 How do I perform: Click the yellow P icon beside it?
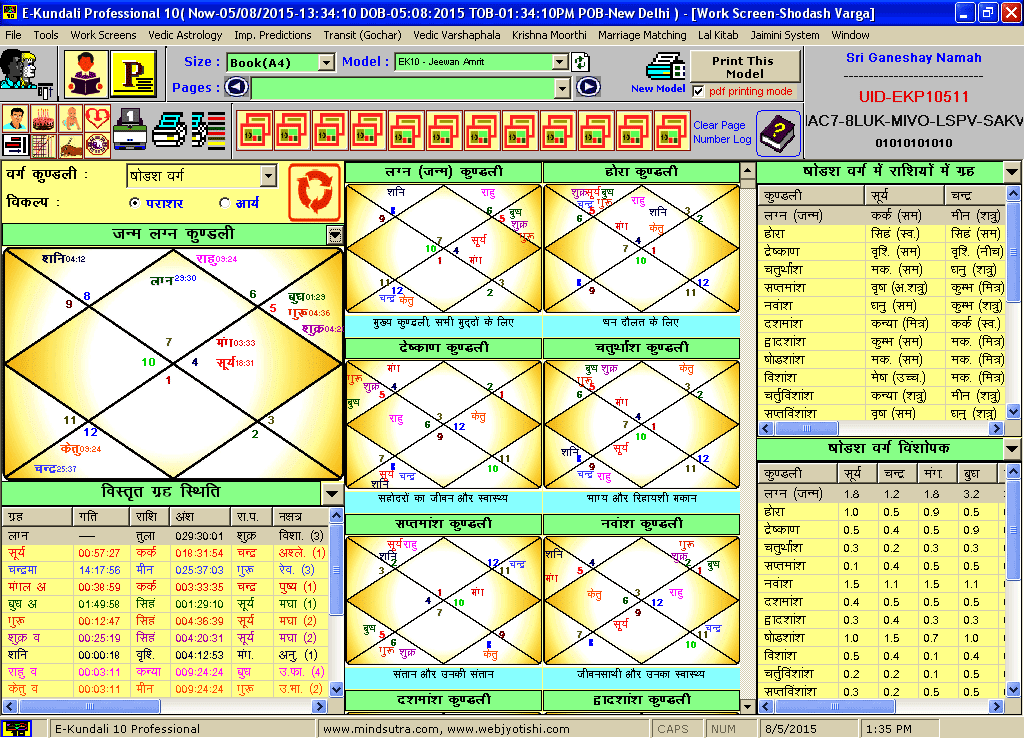134,73
